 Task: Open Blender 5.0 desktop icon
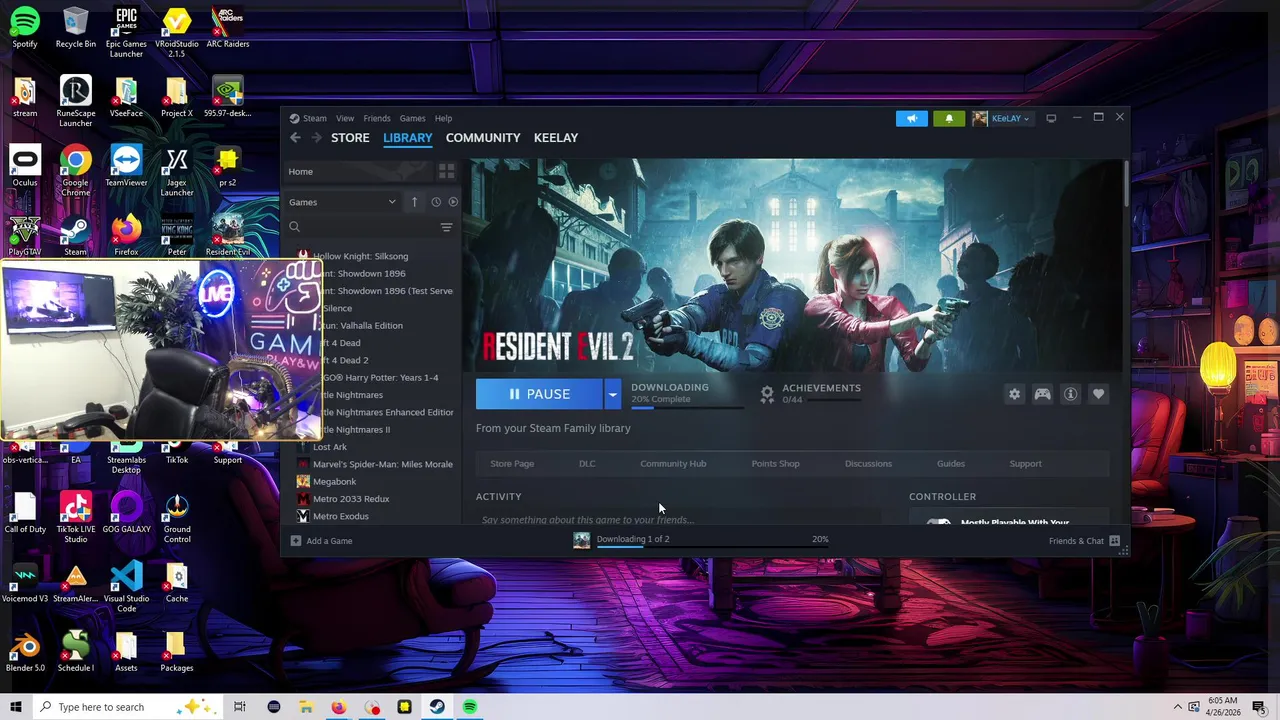coord(25,651)
